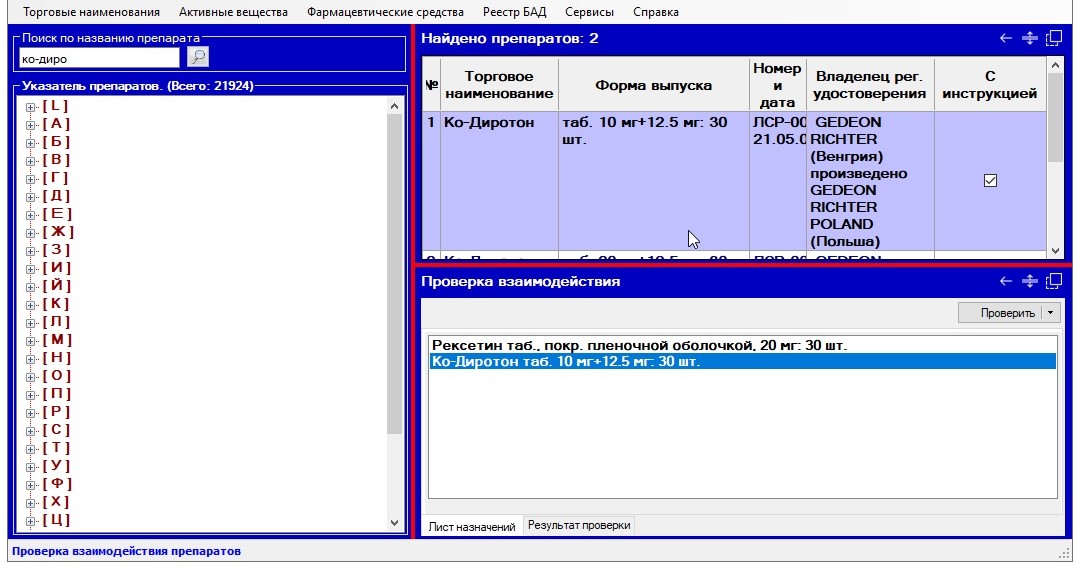This screenshot has height=568, width=1079.
Task: Expand the [Ф] tree node
Action: pyautogui.click(x=31, y=484)
